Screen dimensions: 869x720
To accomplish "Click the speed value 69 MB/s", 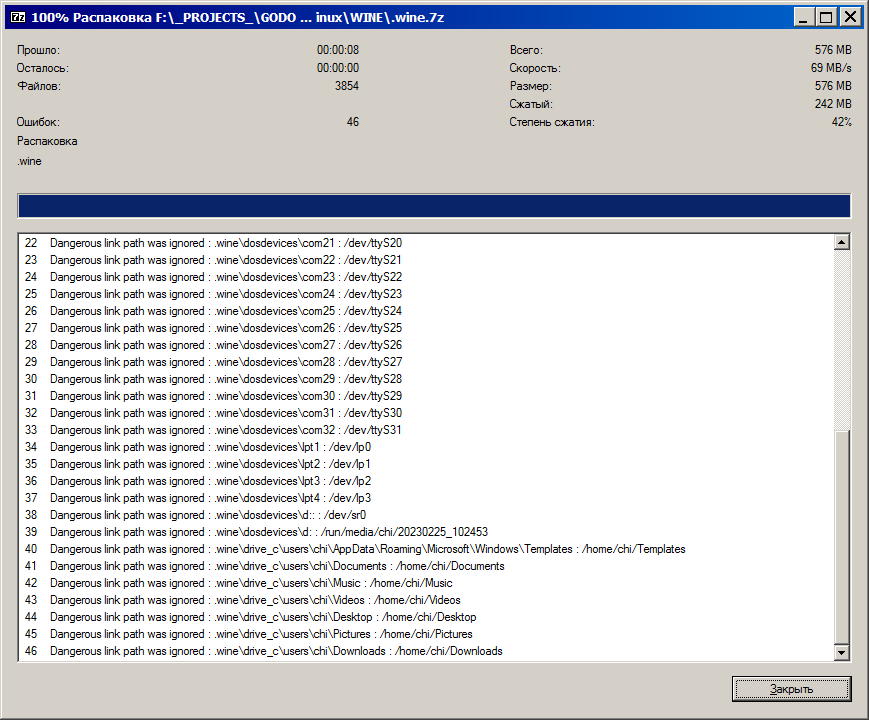I will (831, 68).
